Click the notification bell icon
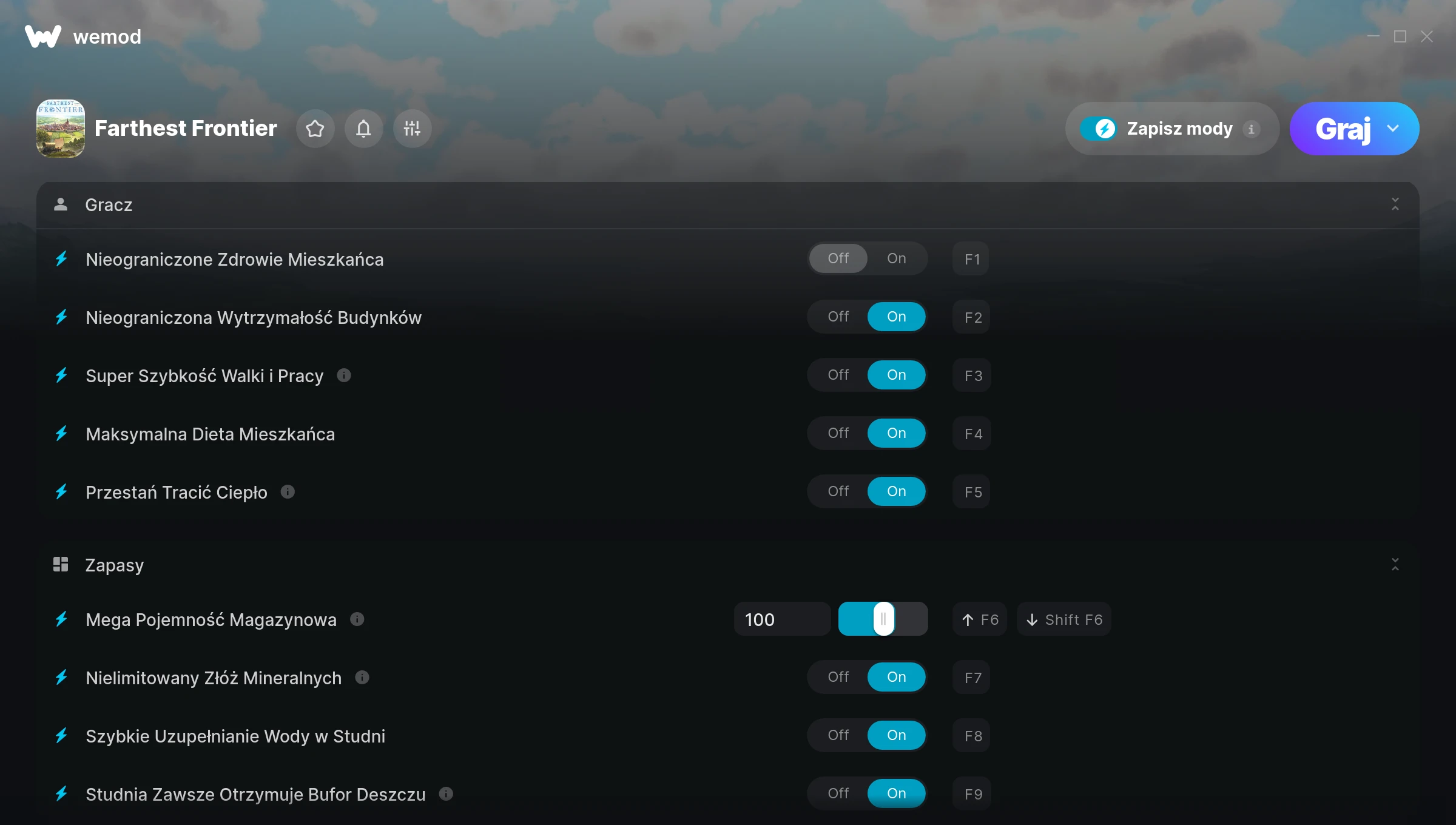 [363, 129]
